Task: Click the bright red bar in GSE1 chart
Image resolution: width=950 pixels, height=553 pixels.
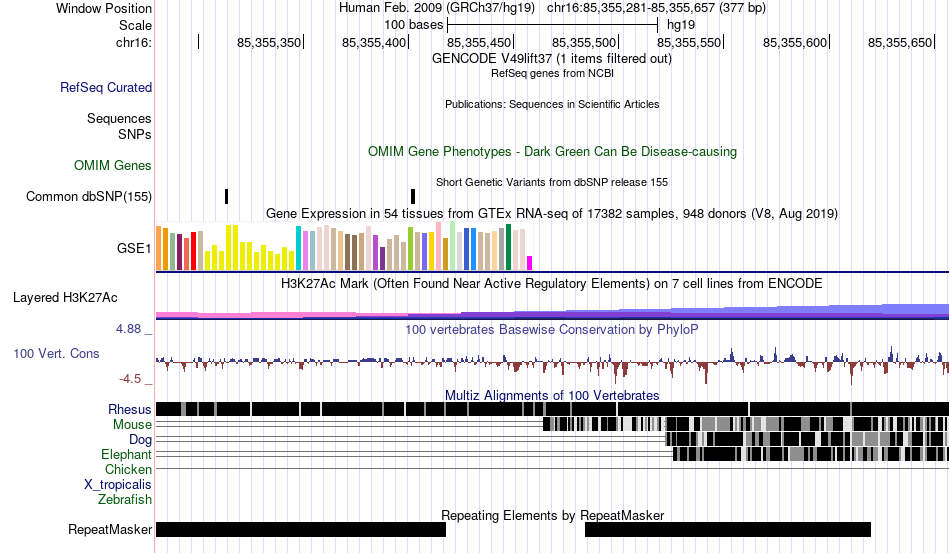Action: point(194,251)
